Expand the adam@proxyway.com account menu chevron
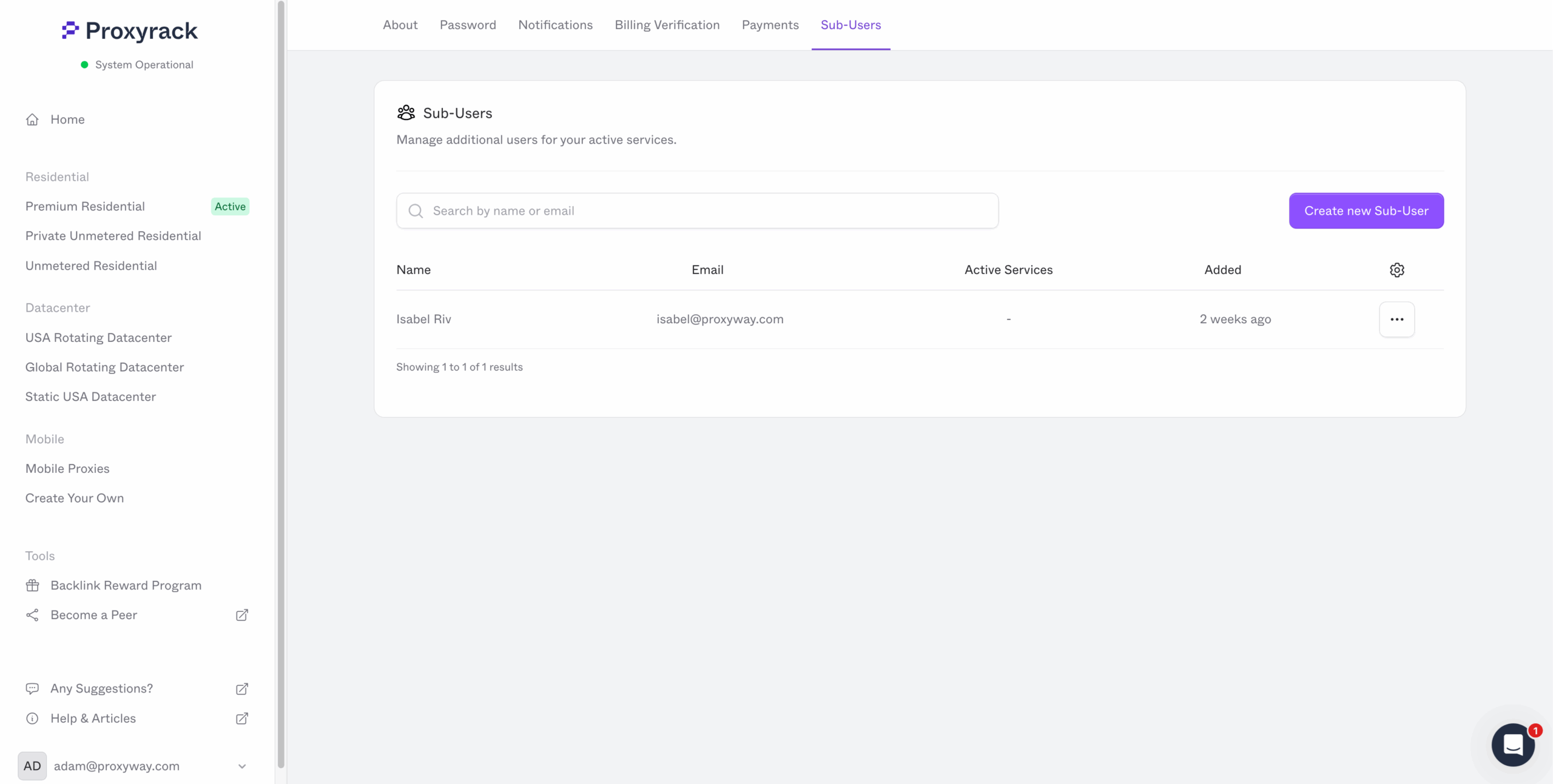 pos(242,766)
